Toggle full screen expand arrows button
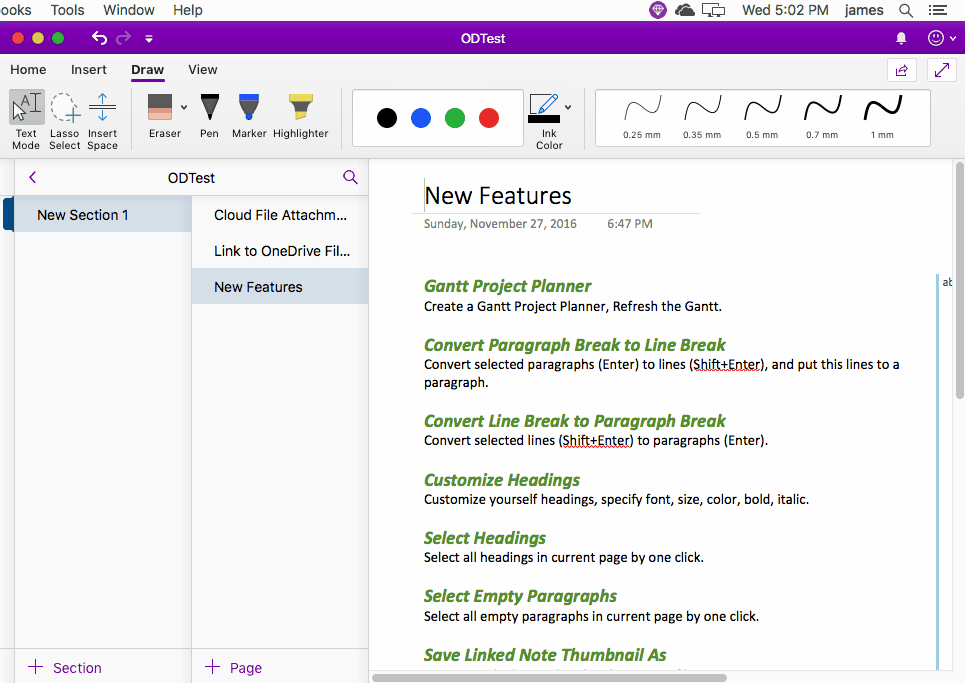The height and width of the screenshot is (683, 965). (941, 70)
